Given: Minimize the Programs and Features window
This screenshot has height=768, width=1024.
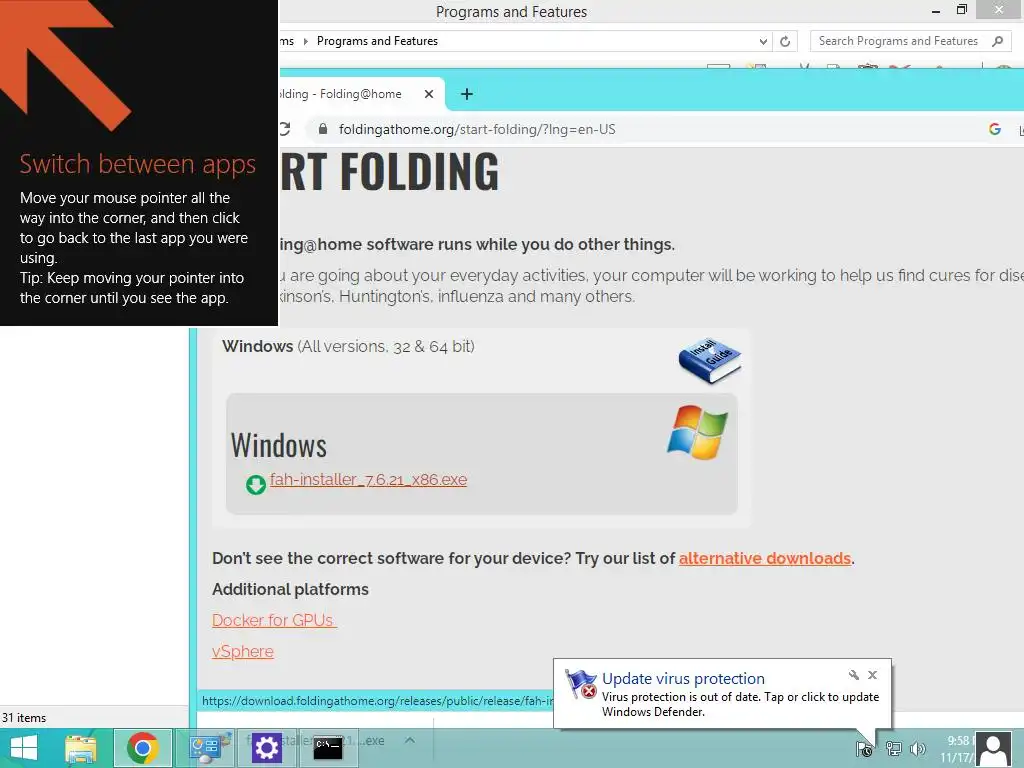Looking at the screenshot, I should tap(936, 10).
